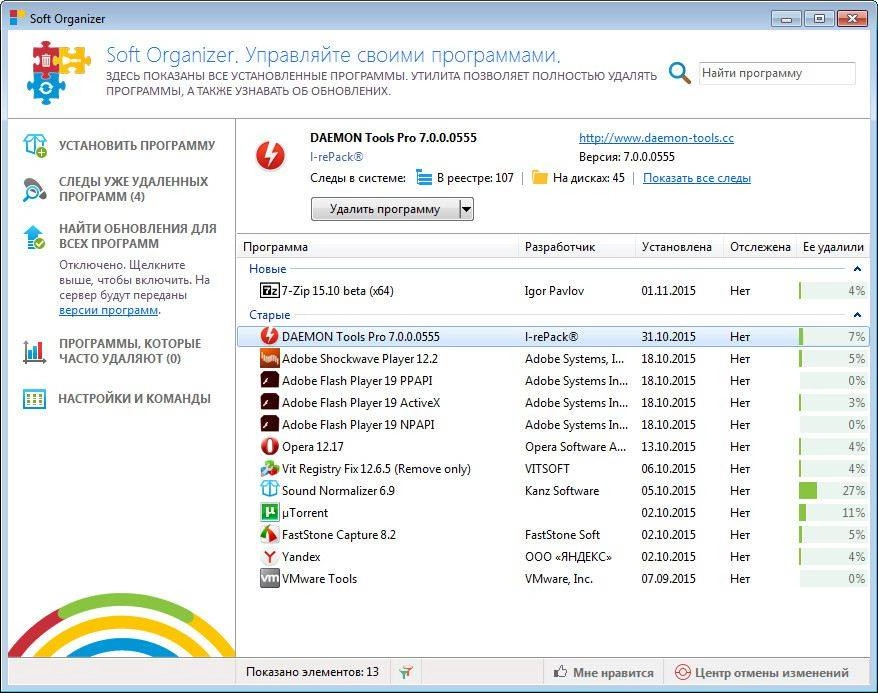Select 7-Zip 15.10 beta (x64) name
The height and width of the screenshot is (693, 878).
(338, 291)
